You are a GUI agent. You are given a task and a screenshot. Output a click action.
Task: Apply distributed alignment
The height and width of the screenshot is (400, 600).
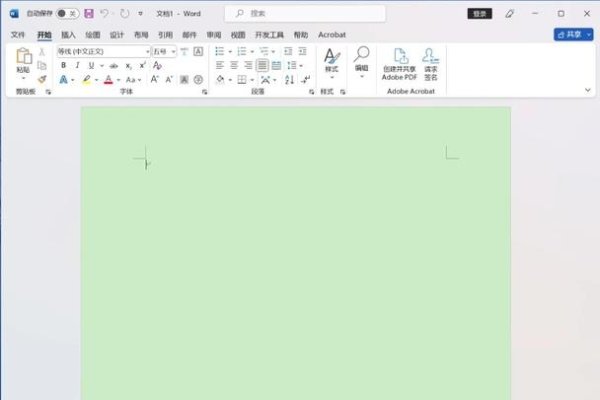(x=276, y=65)
